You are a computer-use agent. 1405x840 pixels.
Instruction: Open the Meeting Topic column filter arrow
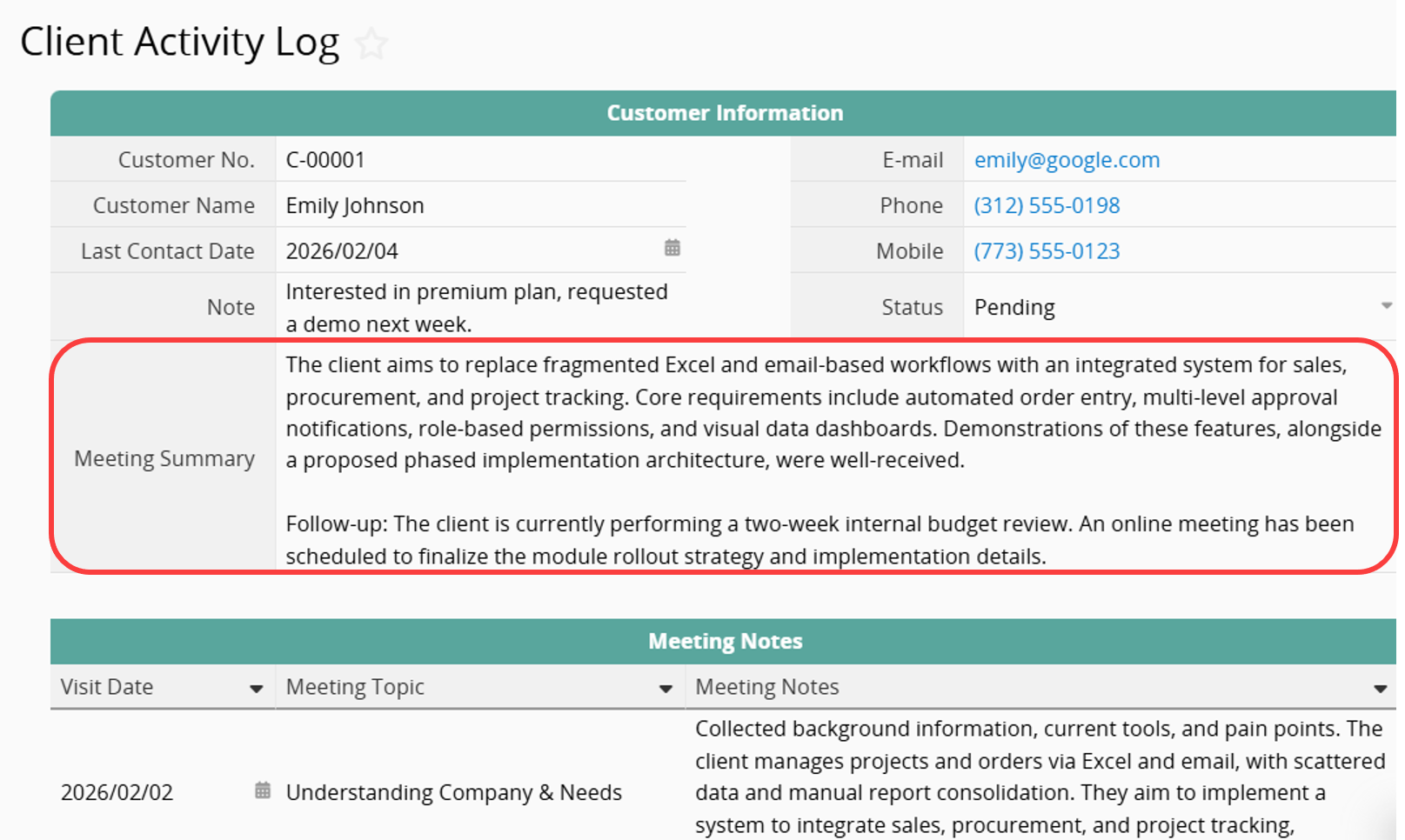point(666,689)
